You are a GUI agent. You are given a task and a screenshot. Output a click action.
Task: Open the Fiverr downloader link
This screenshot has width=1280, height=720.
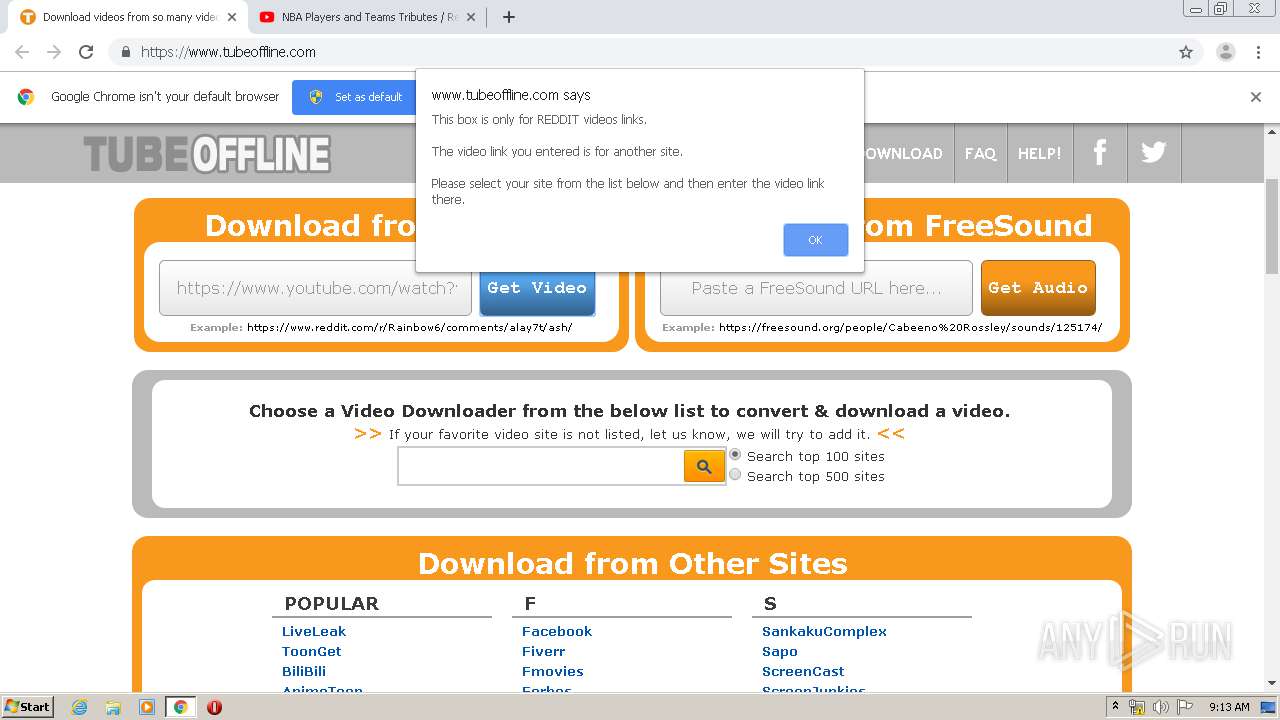click(544, 651)
